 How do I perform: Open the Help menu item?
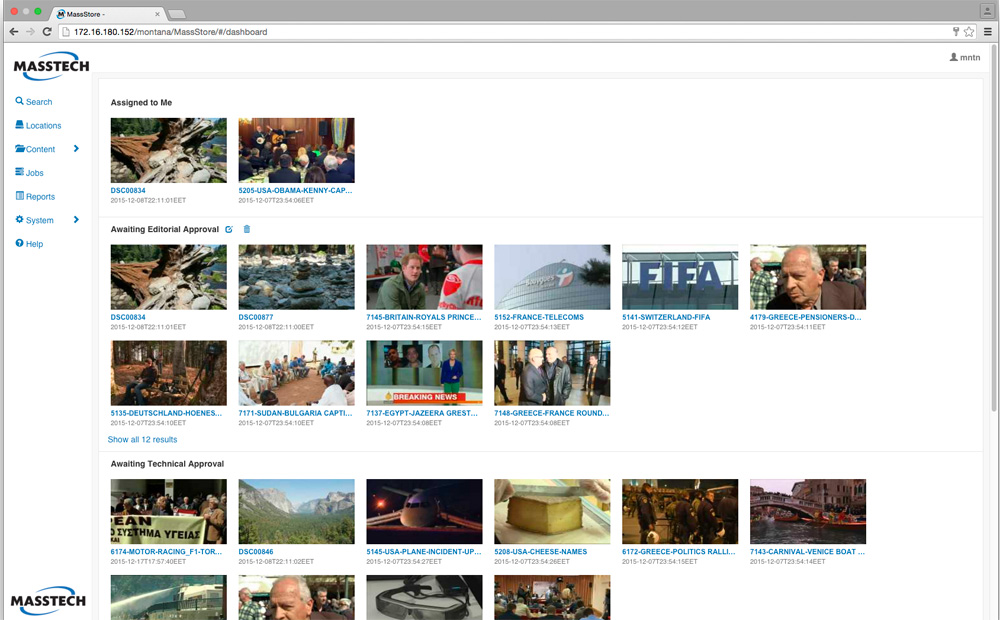(x=34, y=244)
